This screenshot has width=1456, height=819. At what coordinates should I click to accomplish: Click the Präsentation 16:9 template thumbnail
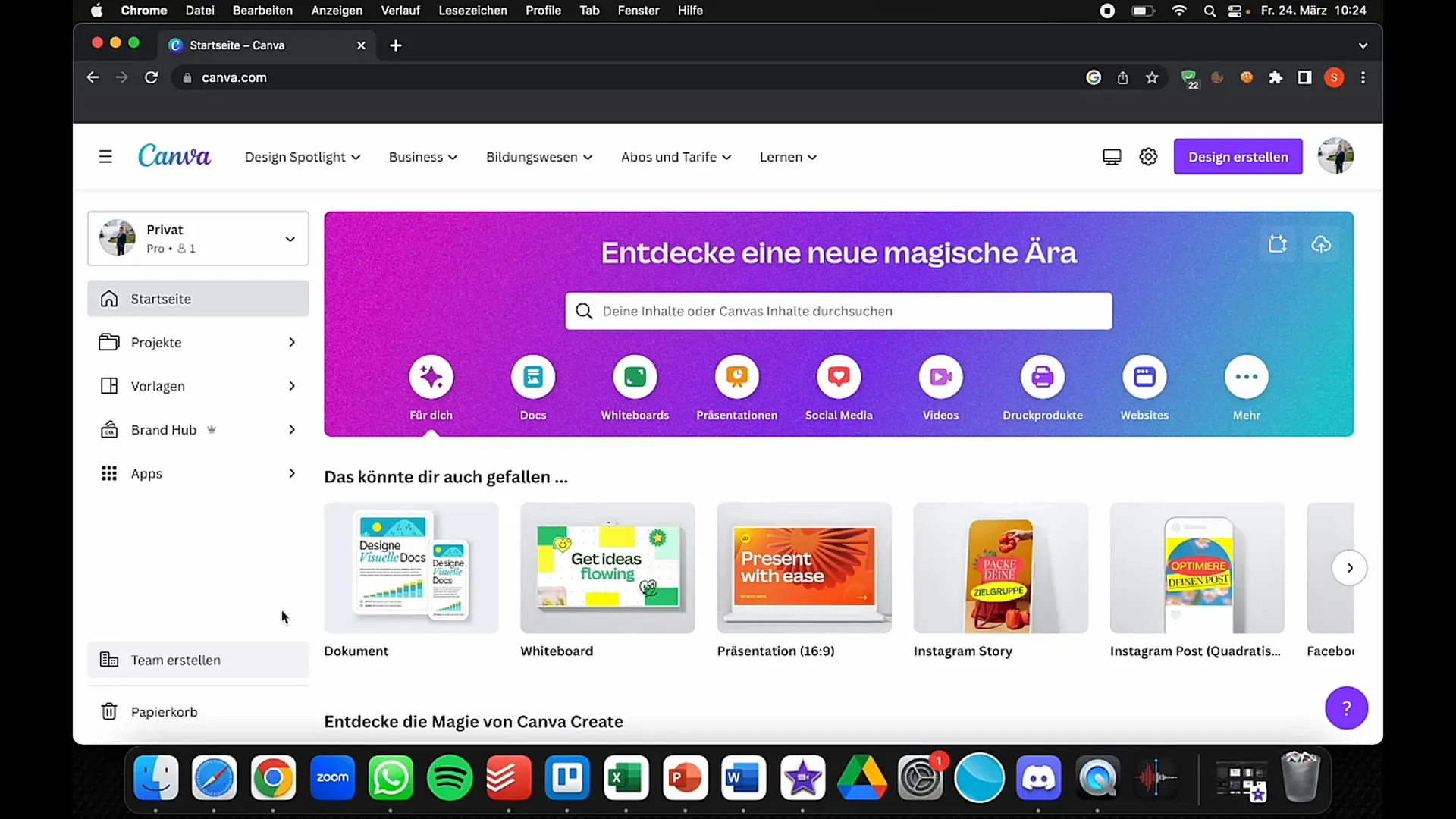(805, 567)
